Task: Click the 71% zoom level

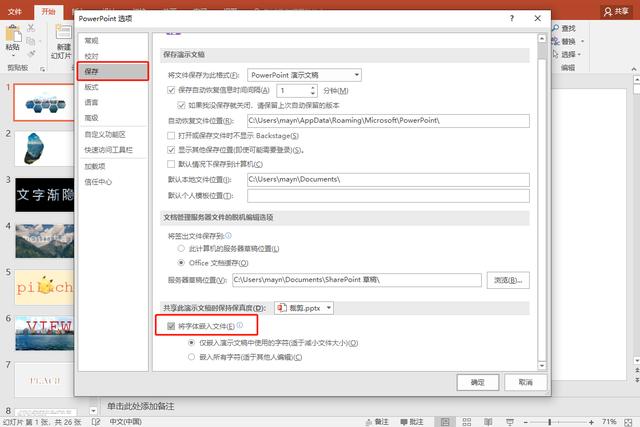Action: tap(609, 422)
